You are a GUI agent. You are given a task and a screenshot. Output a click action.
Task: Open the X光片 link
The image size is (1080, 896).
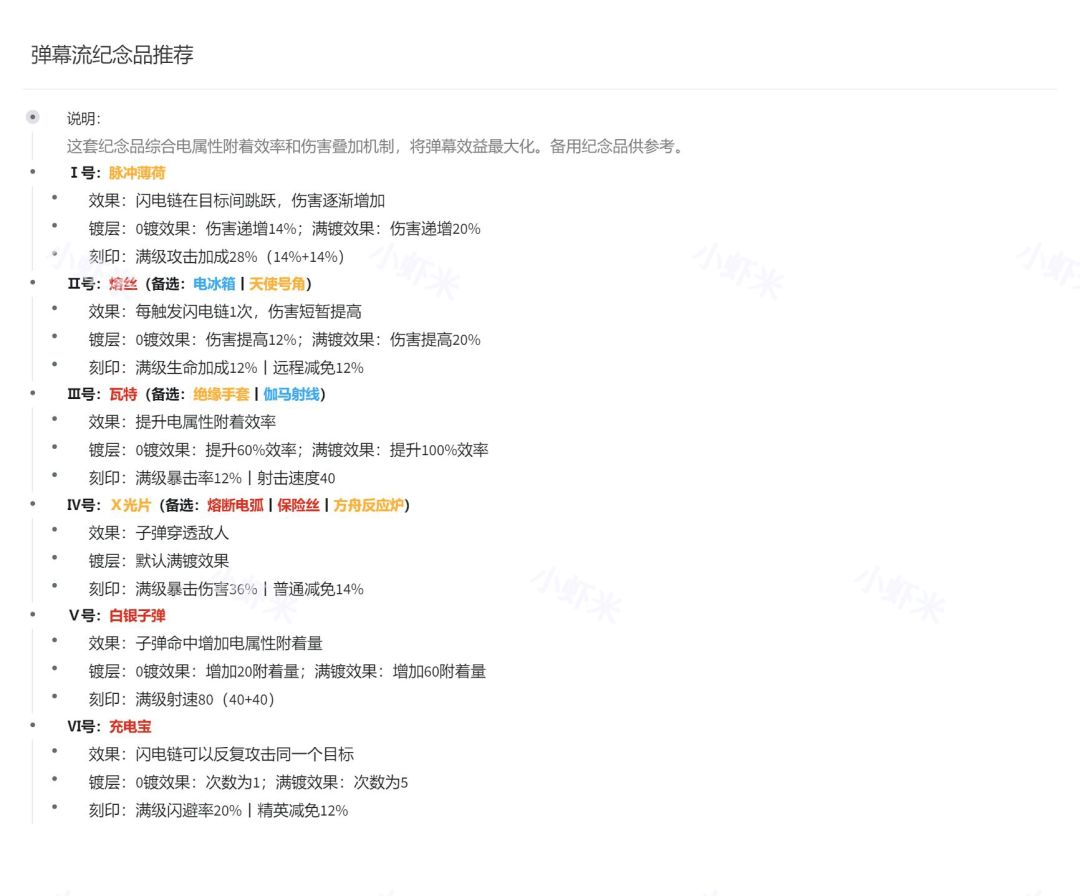(131, 506)
